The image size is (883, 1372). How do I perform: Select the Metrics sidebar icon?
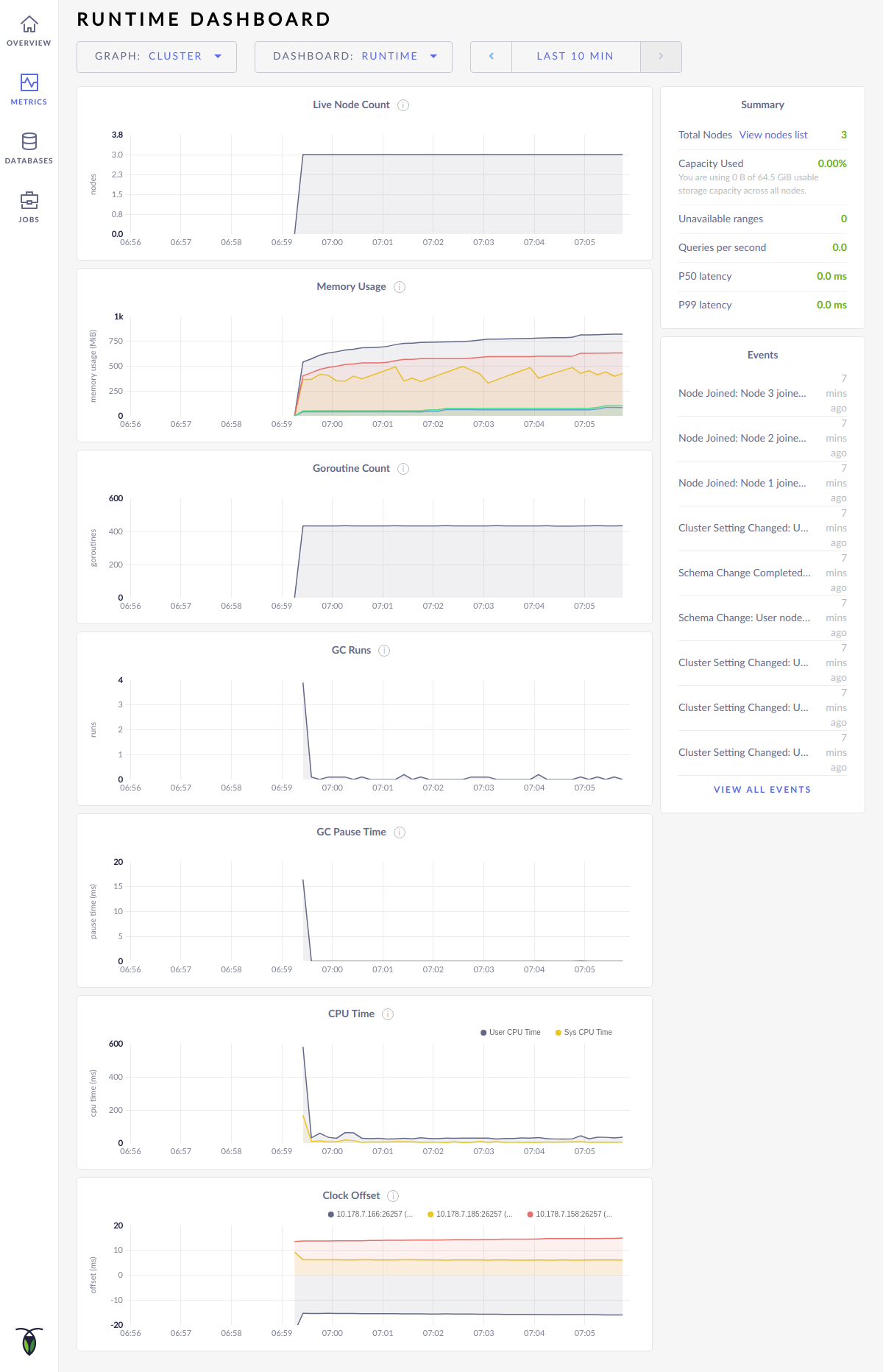point(29,83)
